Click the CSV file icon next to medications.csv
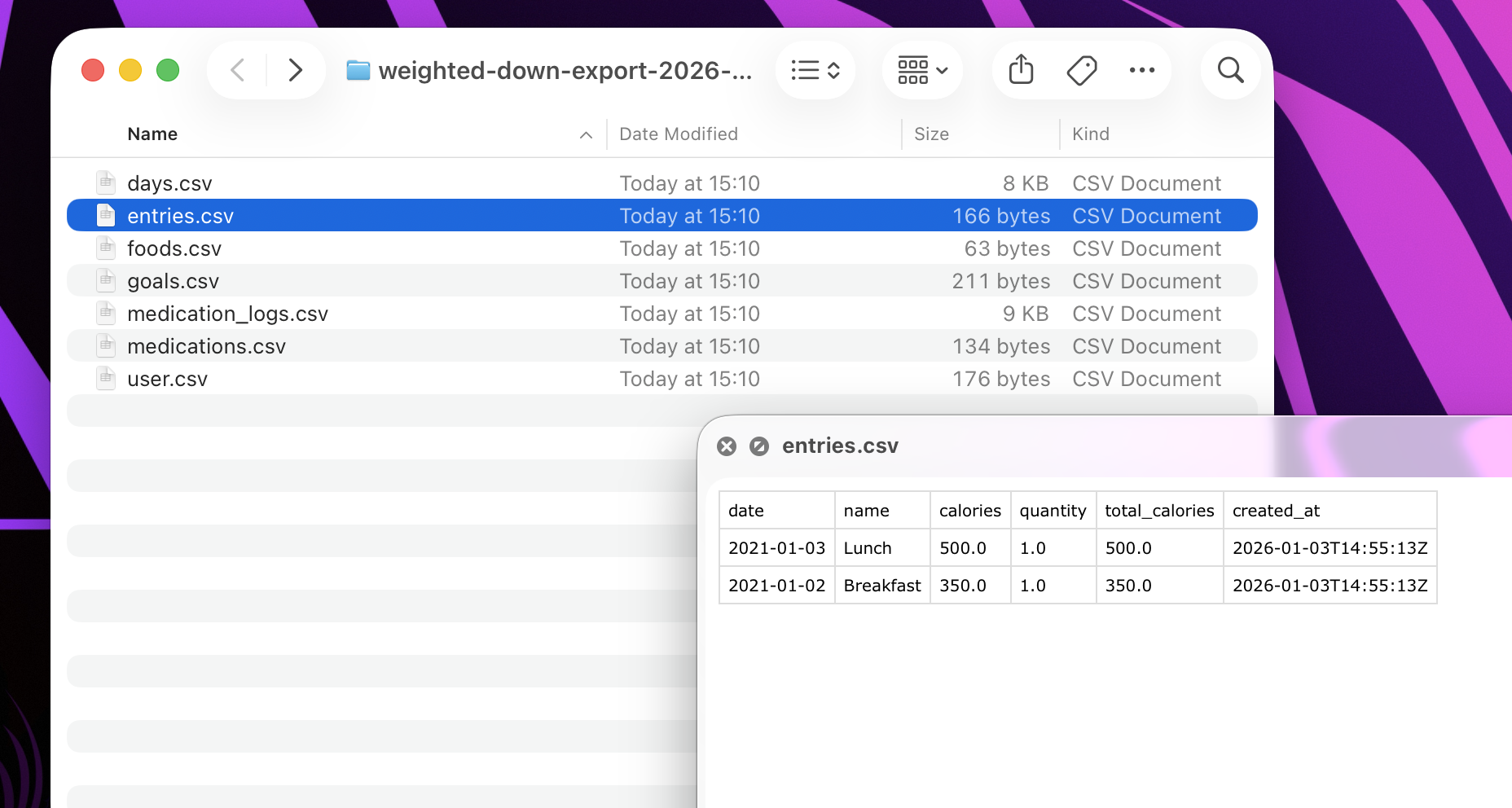Screen dimensions: 1512x808 tap(106, 345)
